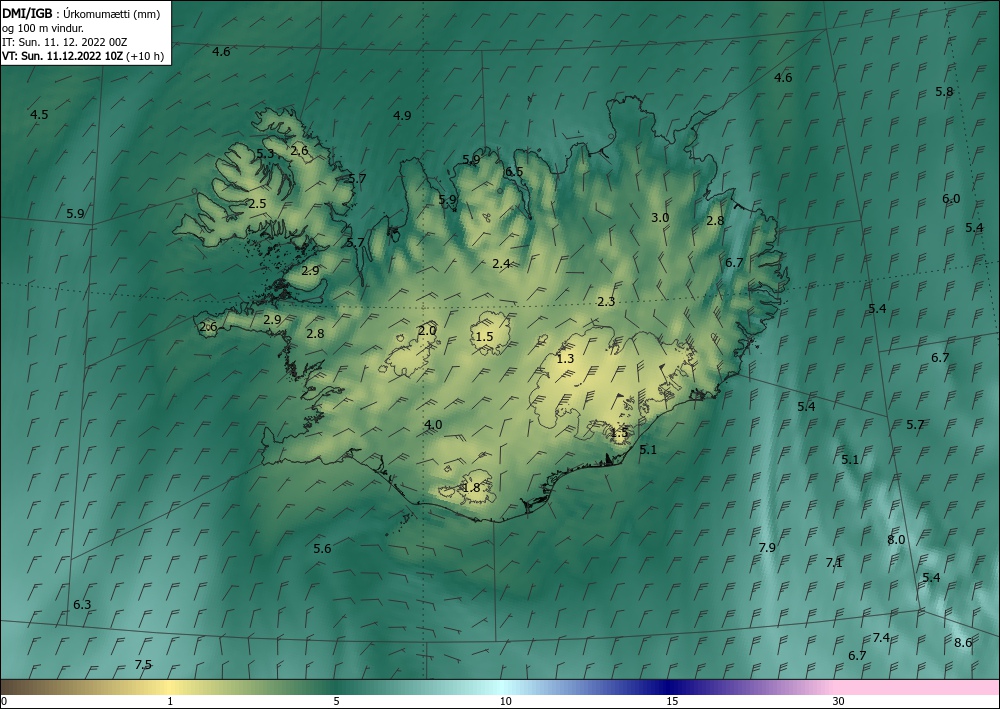Click the 2.5 value in the Westfjords

point(257,204)
